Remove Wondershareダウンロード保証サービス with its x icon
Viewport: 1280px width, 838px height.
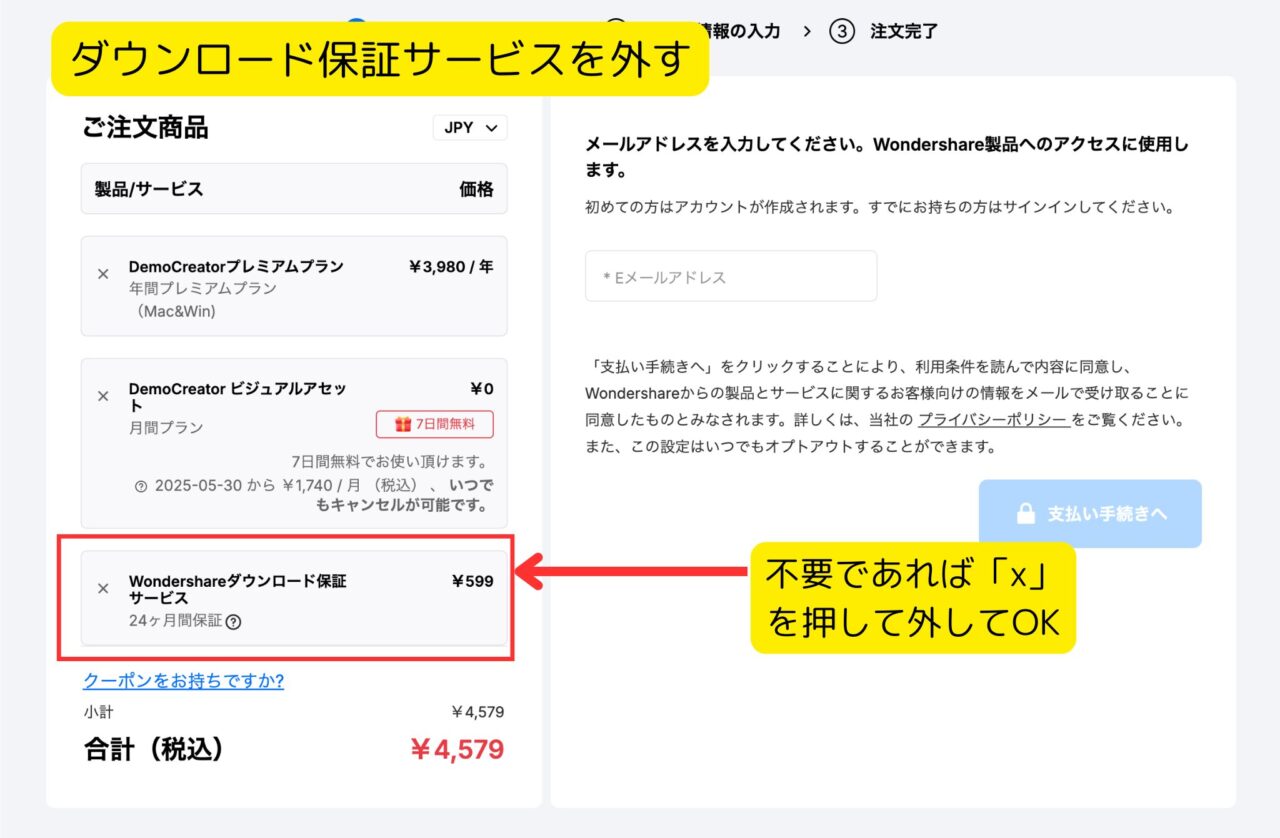point(103,588)
